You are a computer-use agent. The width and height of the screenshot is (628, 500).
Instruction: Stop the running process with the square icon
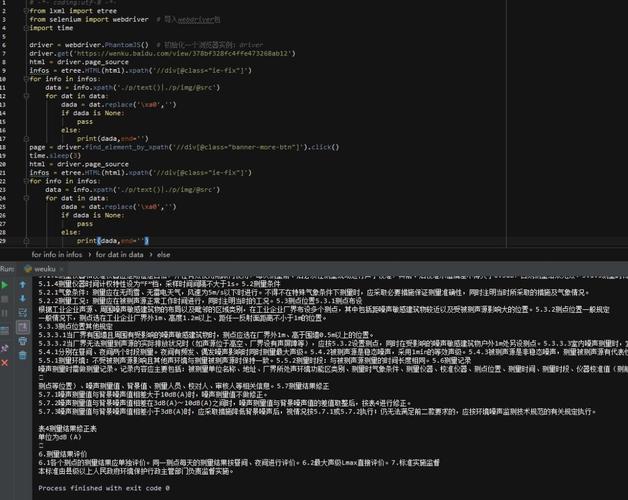[x=4, y=299]
